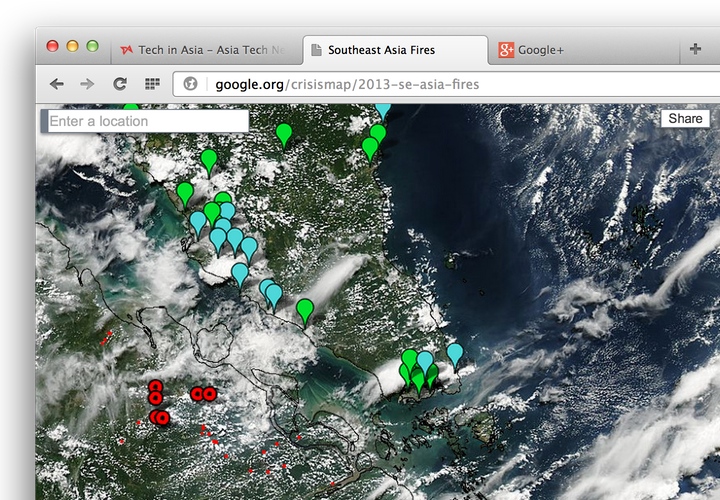Click the cyan marker farthest east near the southern tip
This screenshot has height=500, width=720.
pyautogui.click(x=455, y=356)
